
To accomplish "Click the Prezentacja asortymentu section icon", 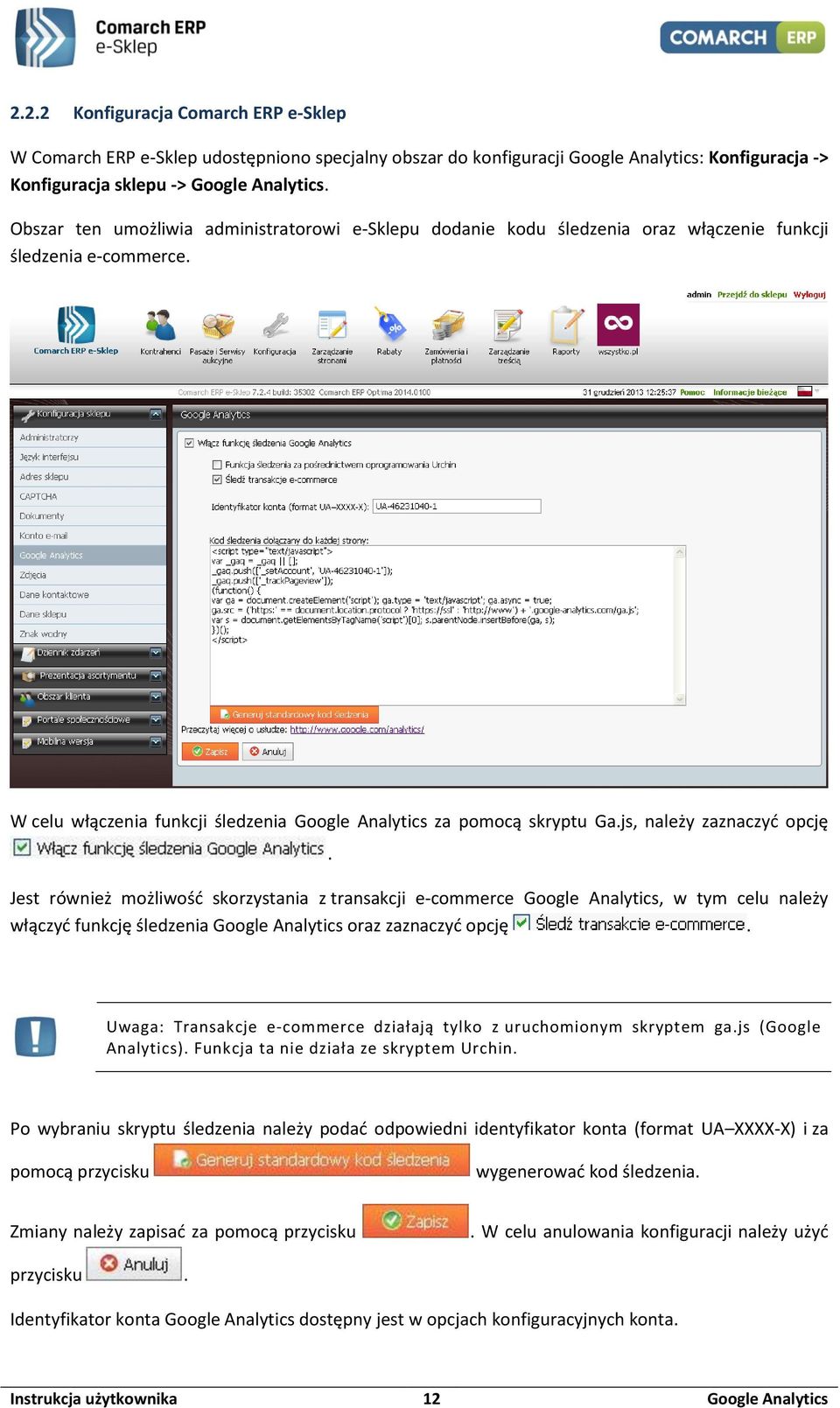I will tap(27, 676).
